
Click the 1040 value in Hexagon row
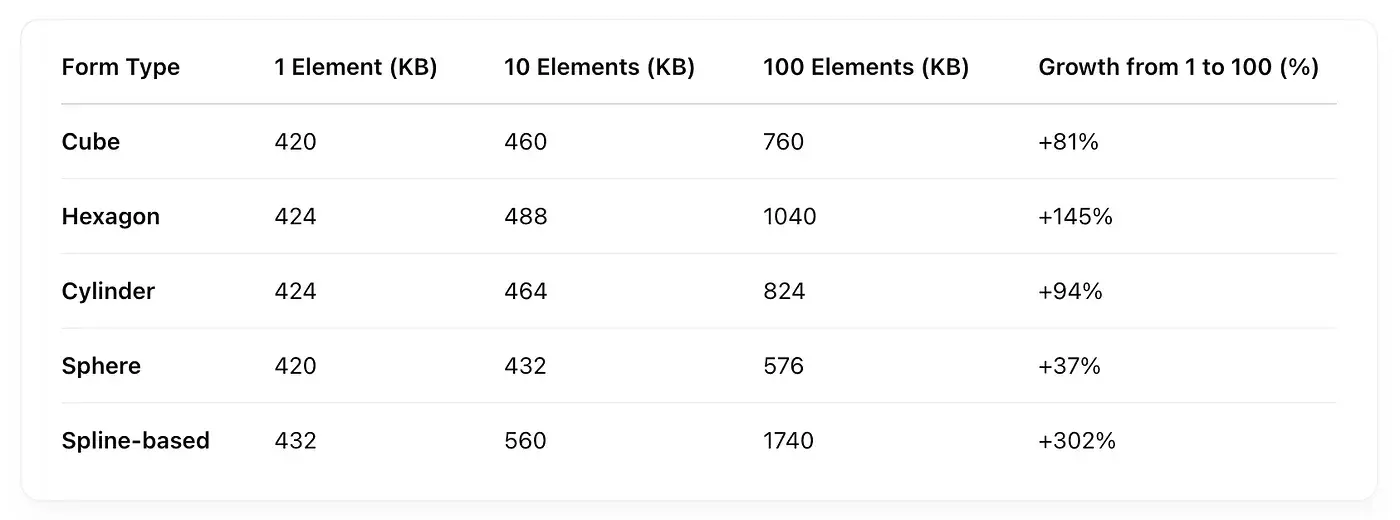point(790,216)
